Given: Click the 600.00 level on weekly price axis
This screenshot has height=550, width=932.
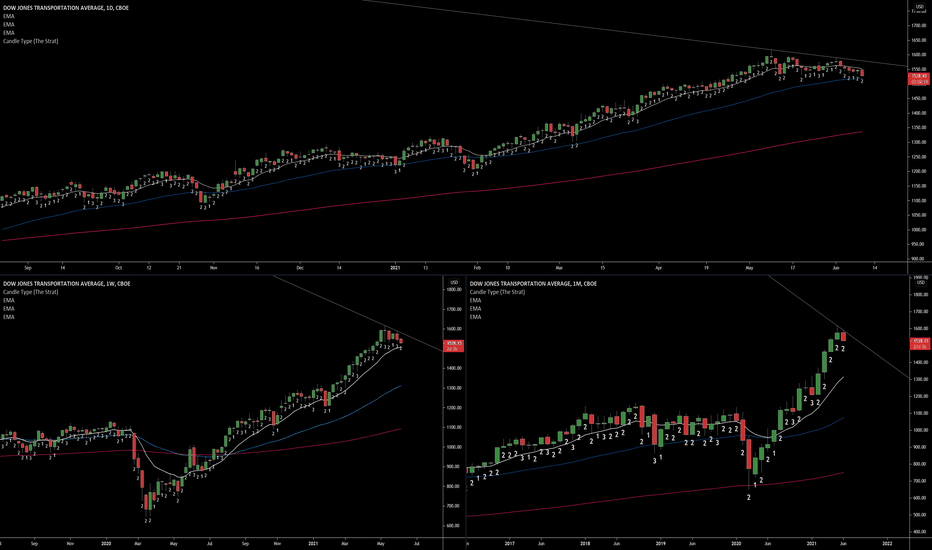Looking at the screenshot, I should click(x=454, y=526).
